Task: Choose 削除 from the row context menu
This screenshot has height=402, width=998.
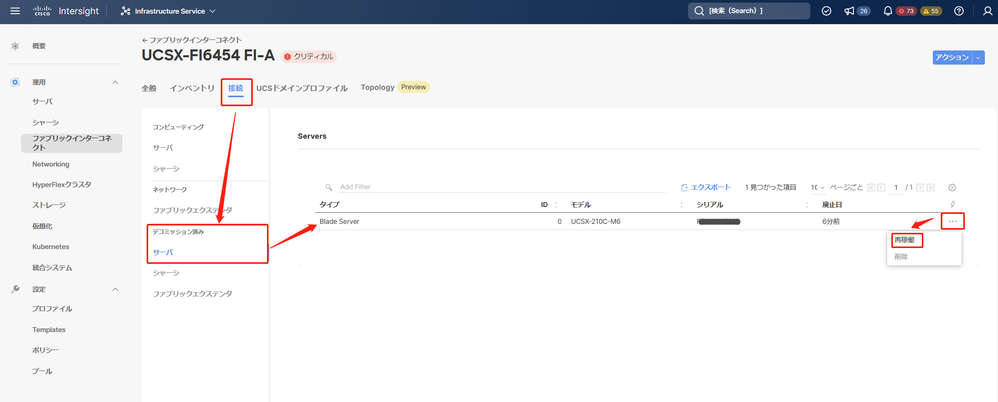Action: click(x=901, y=256)
